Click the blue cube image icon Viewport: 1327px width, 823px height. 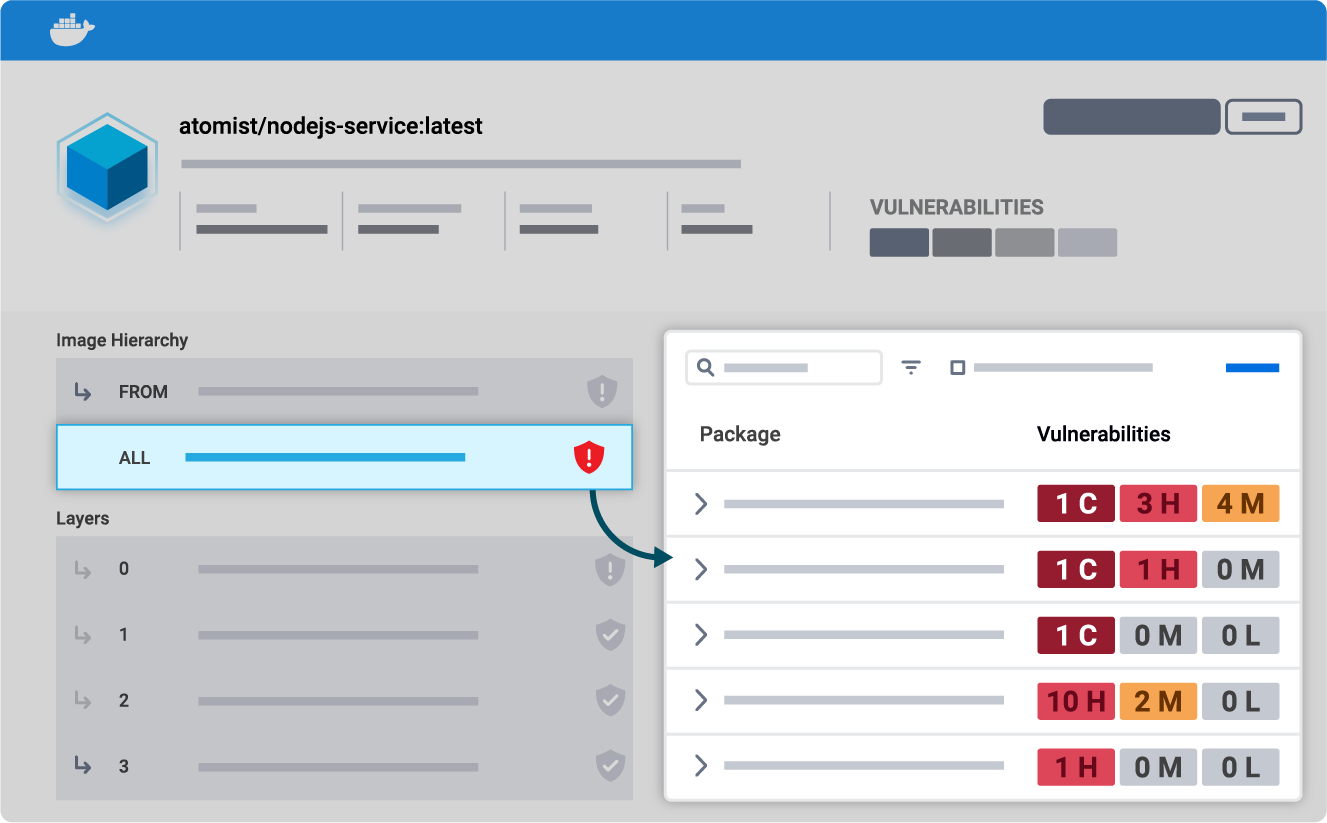107,167
